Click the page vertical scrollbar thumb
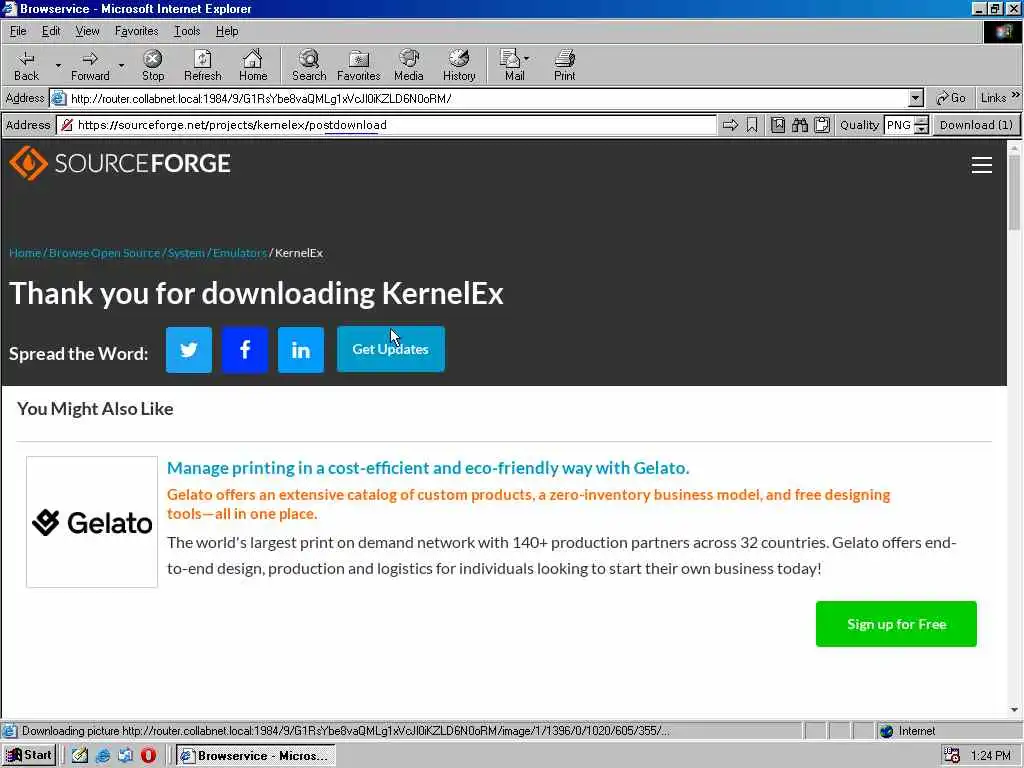This screenshot has width=1024, height=768. coord(1014,193)
